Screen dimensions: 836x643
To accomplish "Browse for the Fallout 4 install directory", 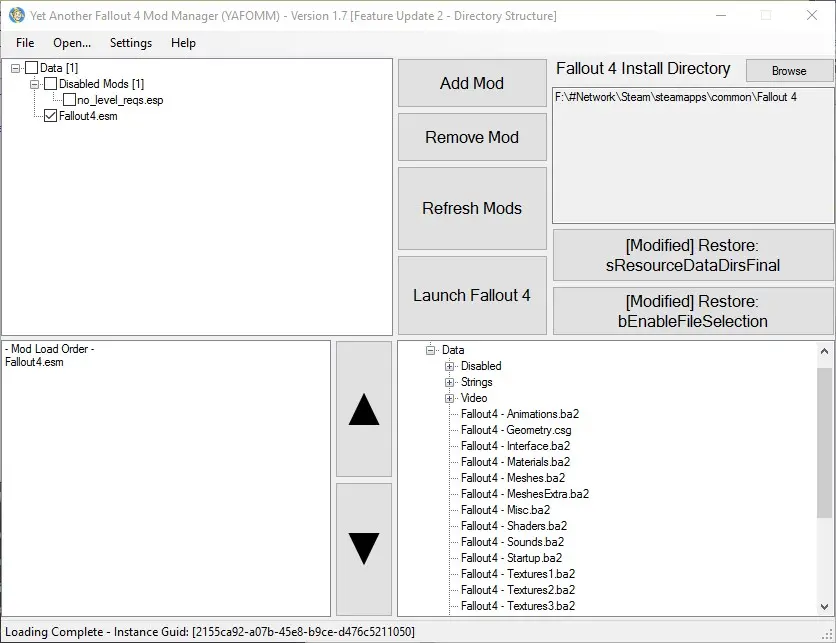I will click(x=789, y=70).
